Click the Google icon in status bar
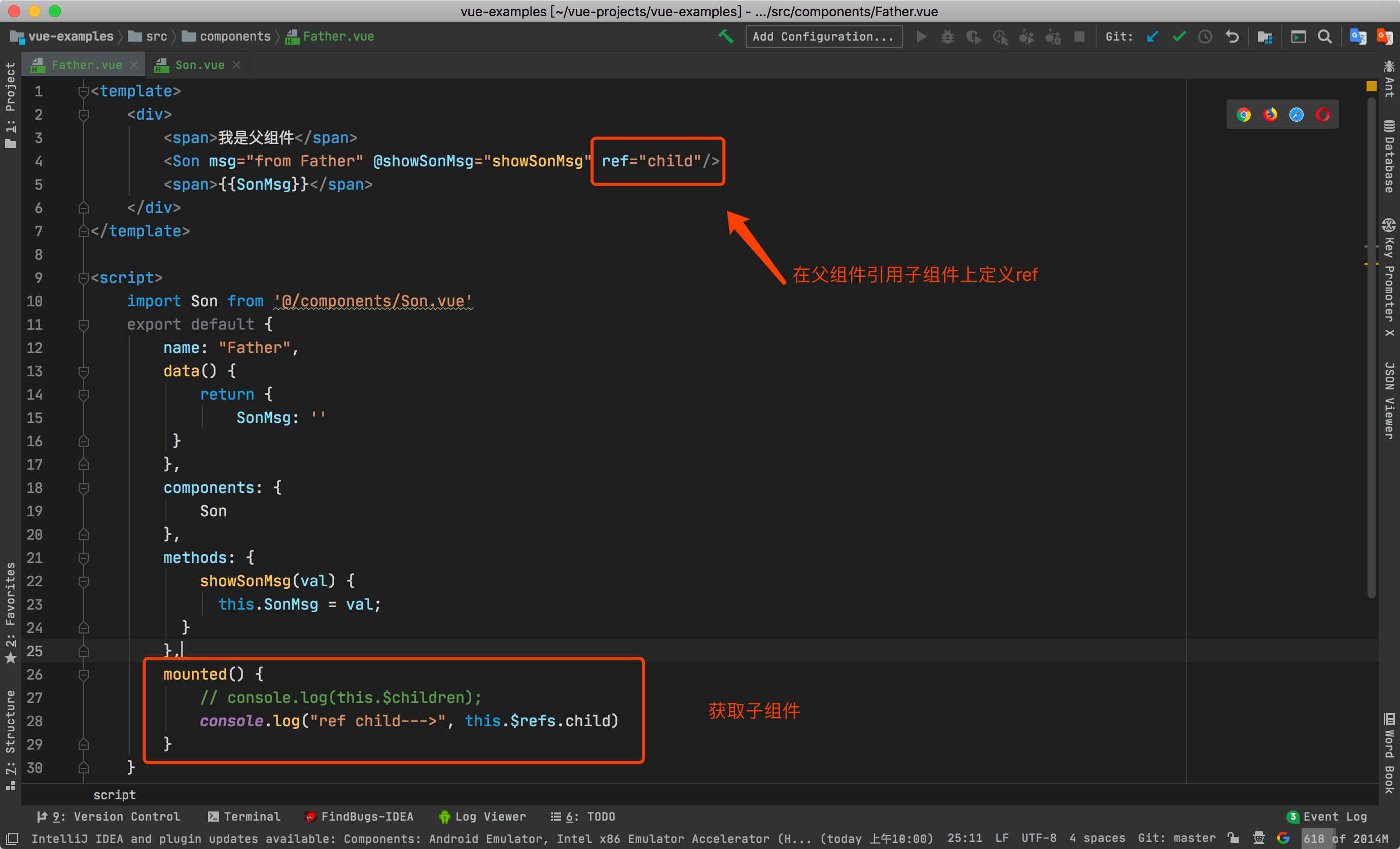1400x849 pixels. (1283, 838)
